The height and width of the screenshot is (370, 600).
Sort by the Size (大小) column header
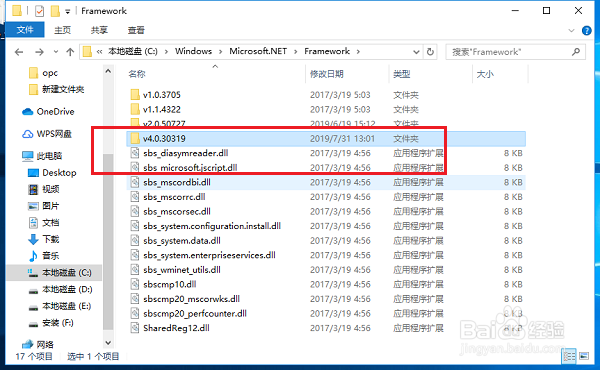[485, 74]
